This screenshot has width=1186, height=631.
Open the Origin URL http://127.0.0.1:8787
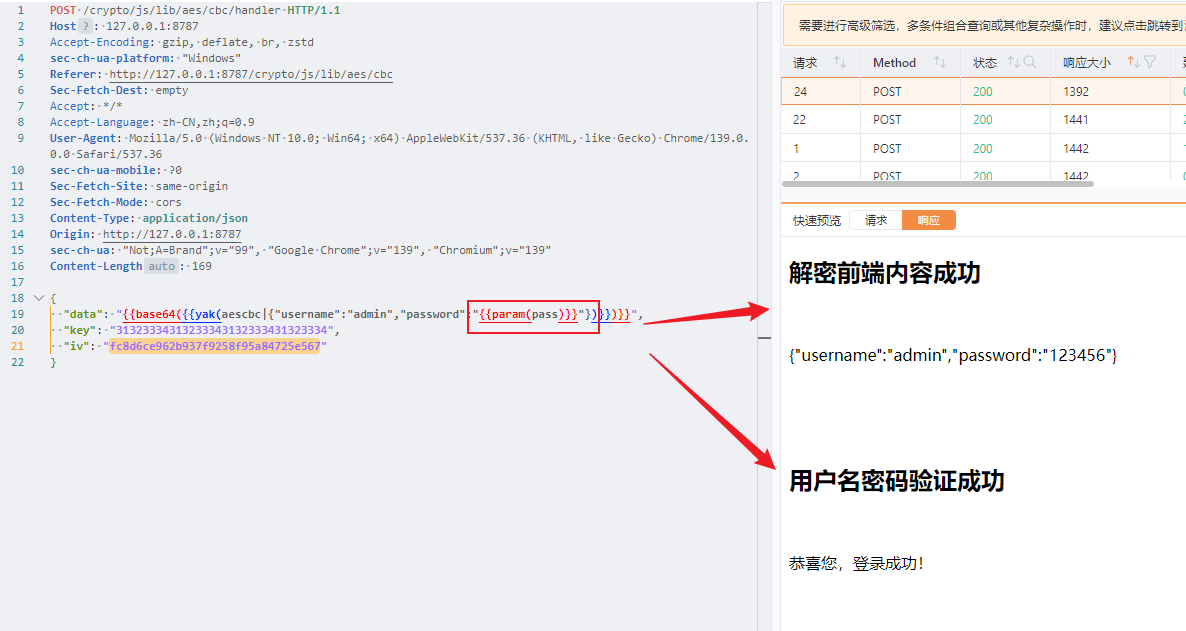[172, 235]
